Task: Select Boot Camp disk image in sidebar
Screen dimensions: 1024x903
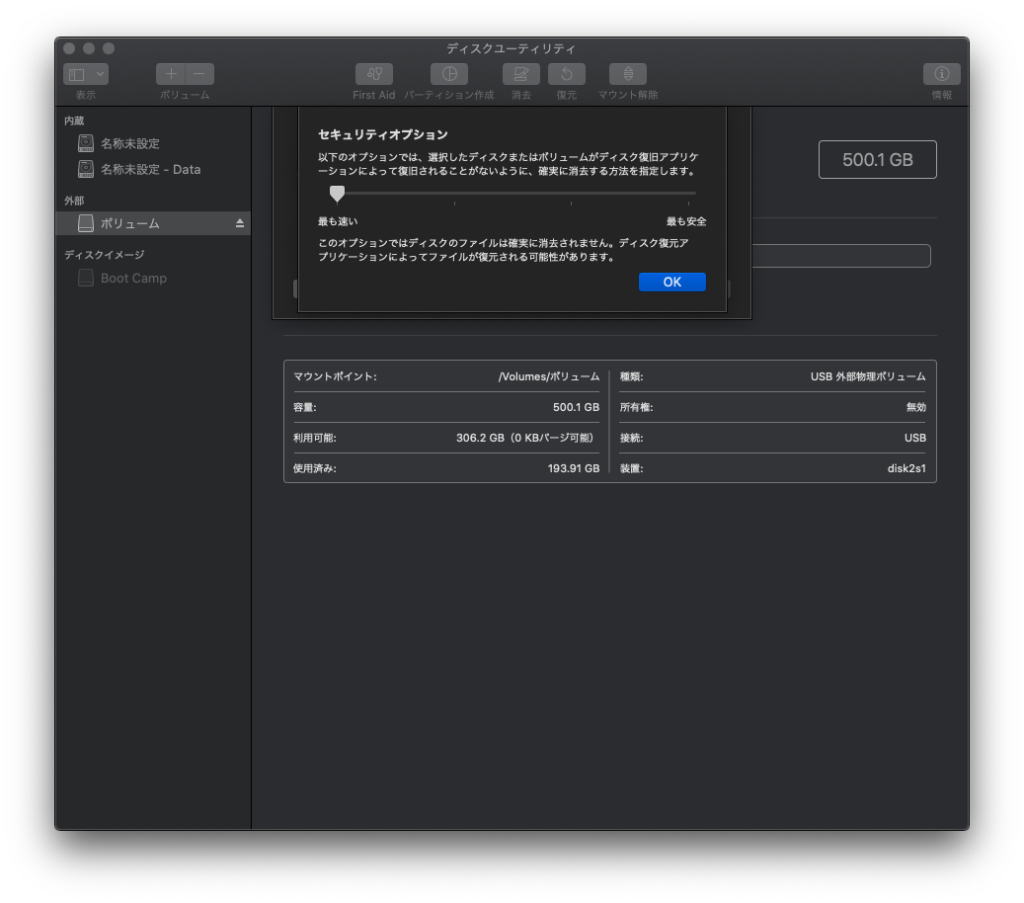Action: point(153,278)
